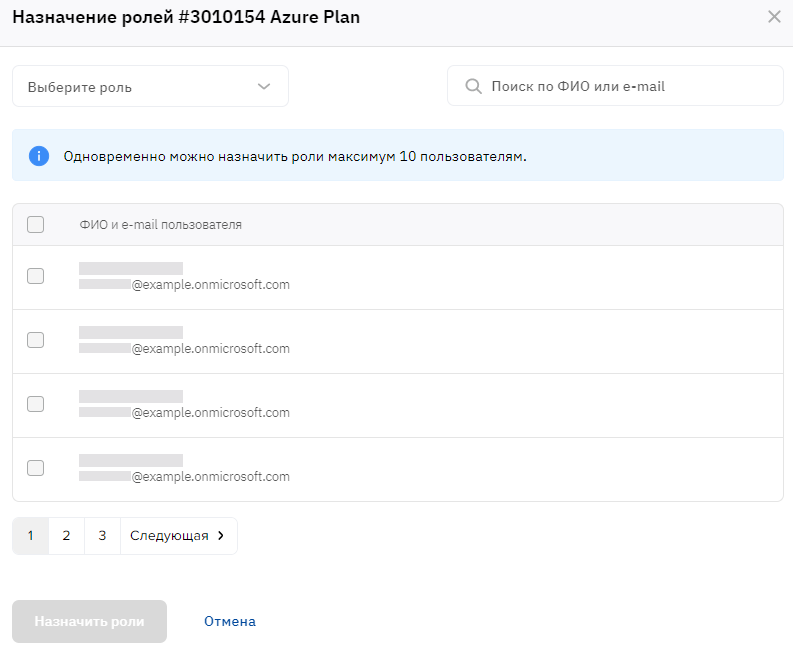Close the role assignment dialog
The width and height of the screenshot is (793, 647).
[774, 17]
